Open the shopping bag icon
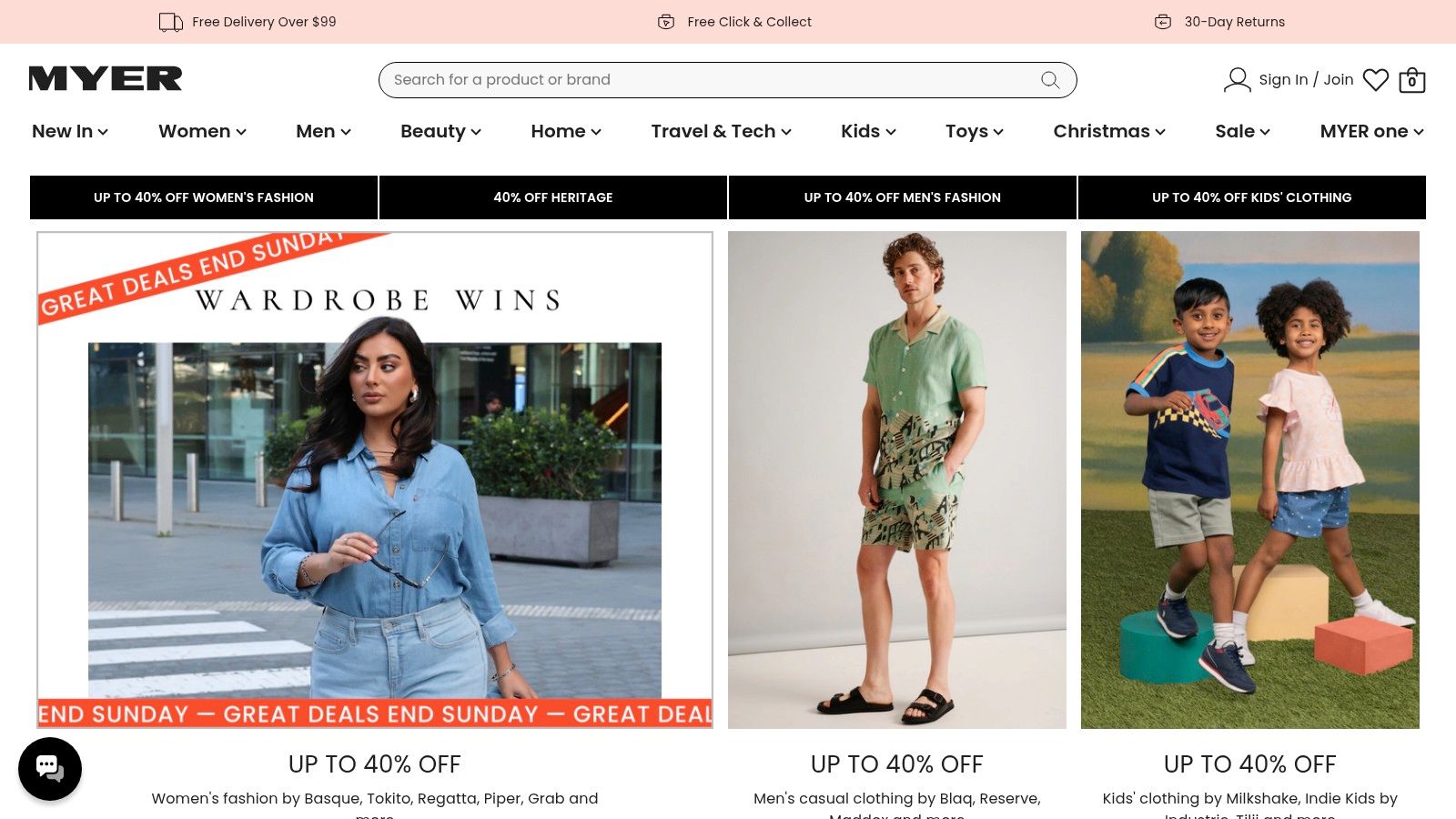 [x=1411, y=80]
